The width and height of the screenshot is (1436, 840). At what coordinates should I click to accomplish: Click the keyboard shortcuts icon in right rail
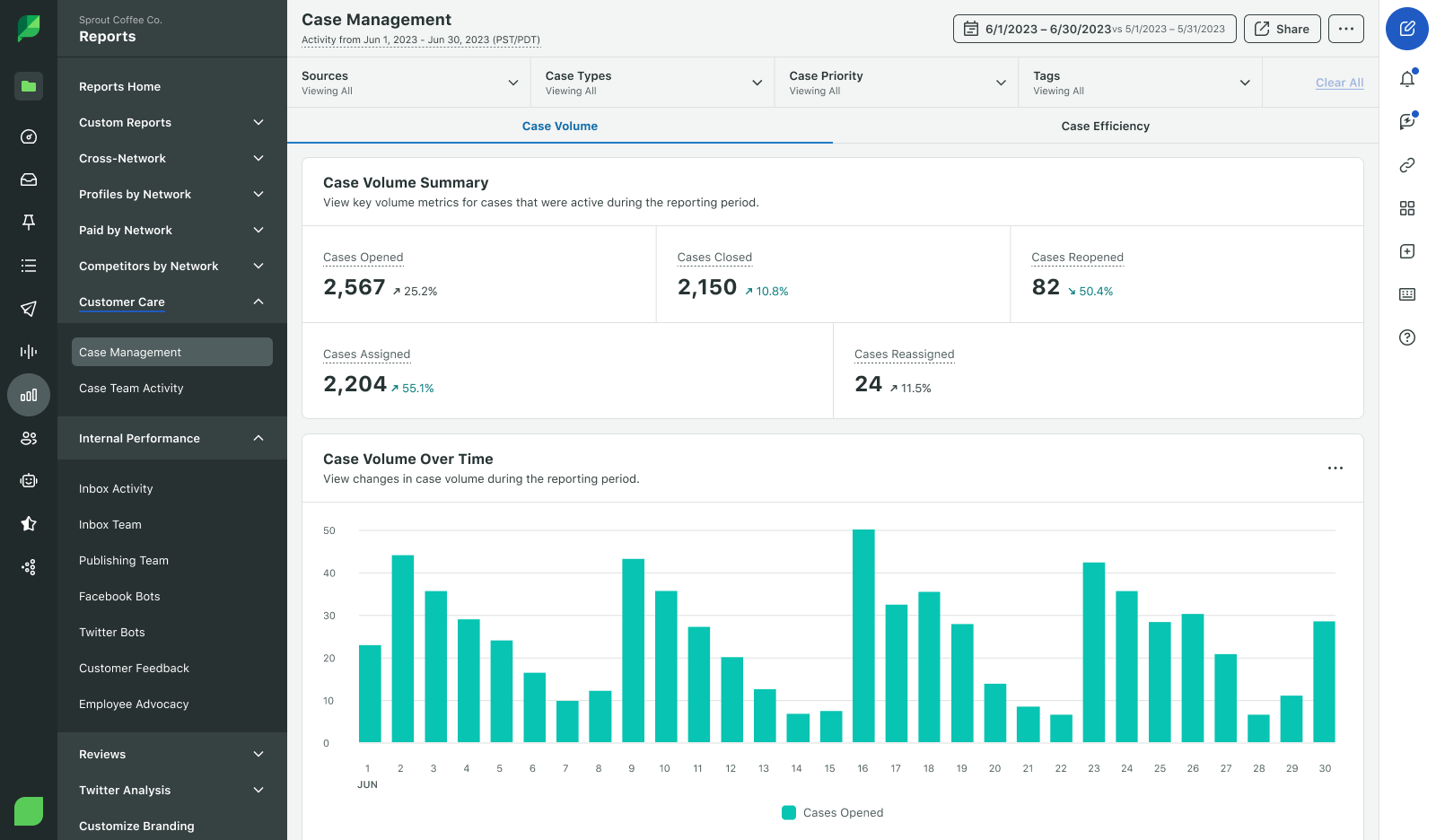[x=1406, y=294]
